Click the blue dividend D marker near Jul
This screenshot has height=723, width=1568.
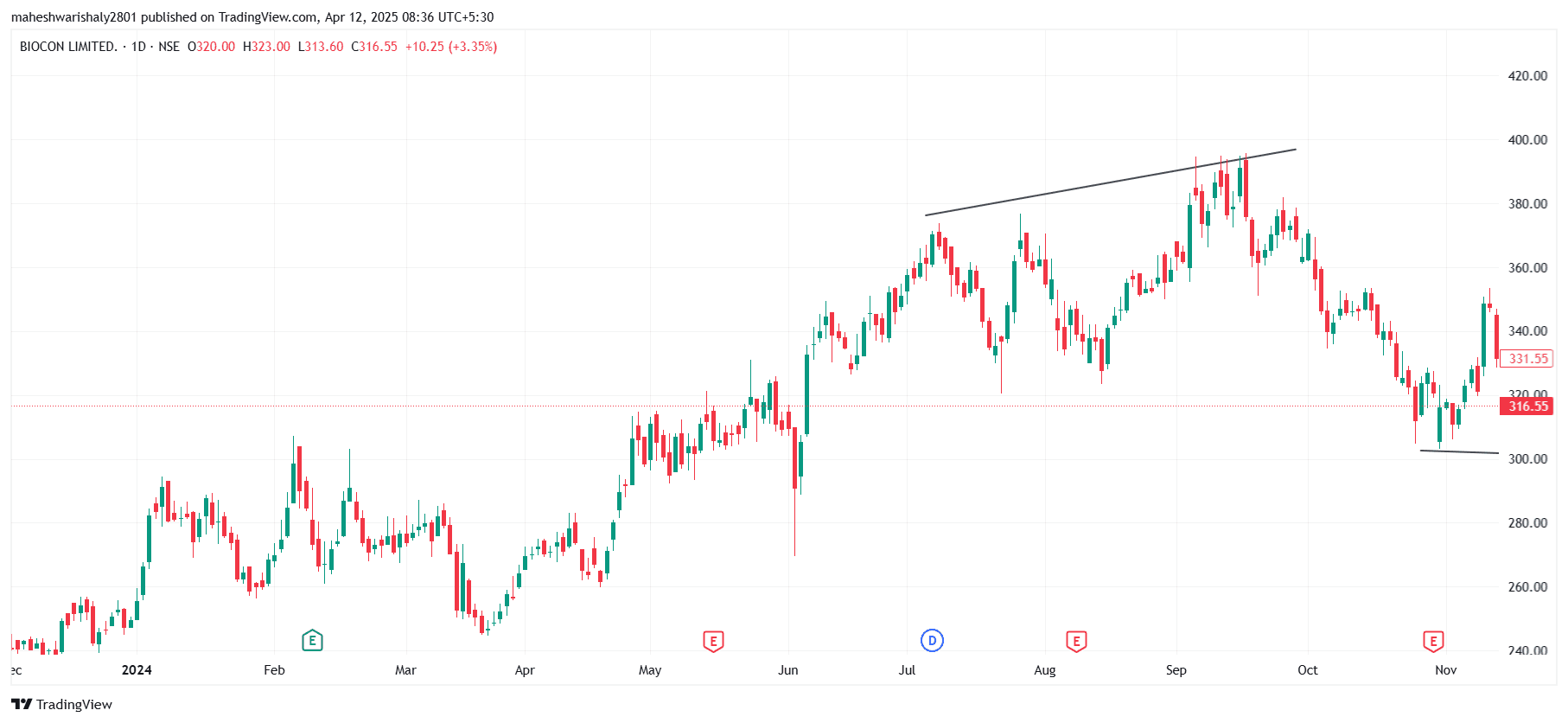(932, 641)
